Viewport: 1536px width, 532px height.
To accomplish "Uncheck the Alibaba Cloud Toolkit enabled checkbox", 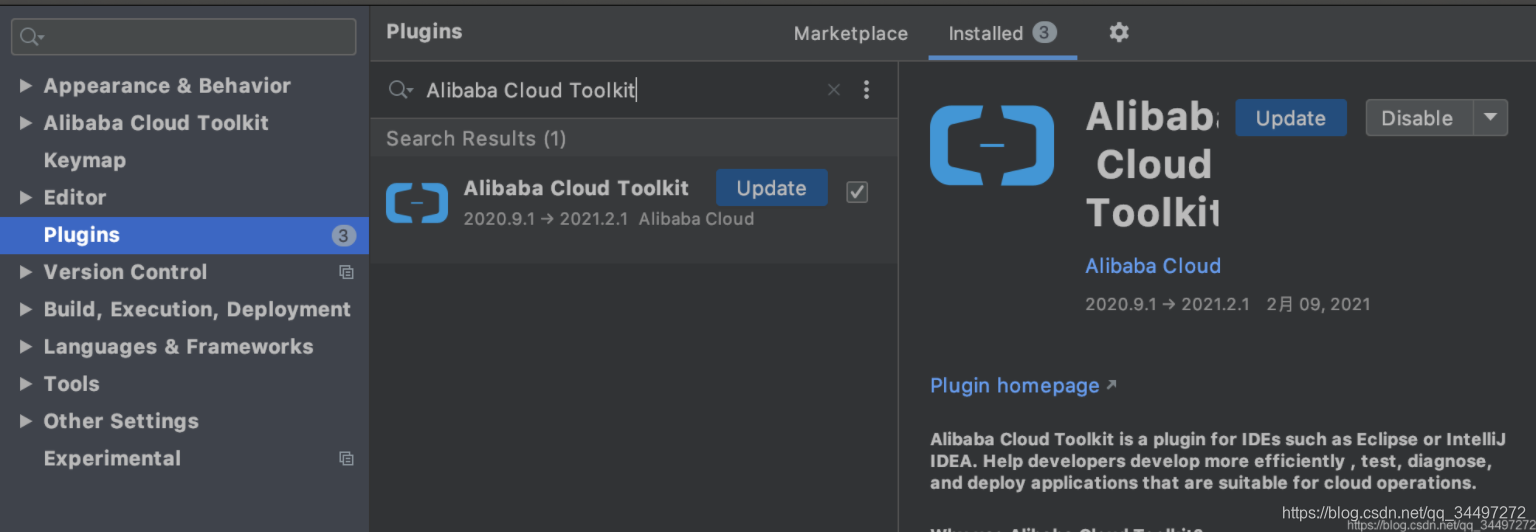I will click(857, 192).
